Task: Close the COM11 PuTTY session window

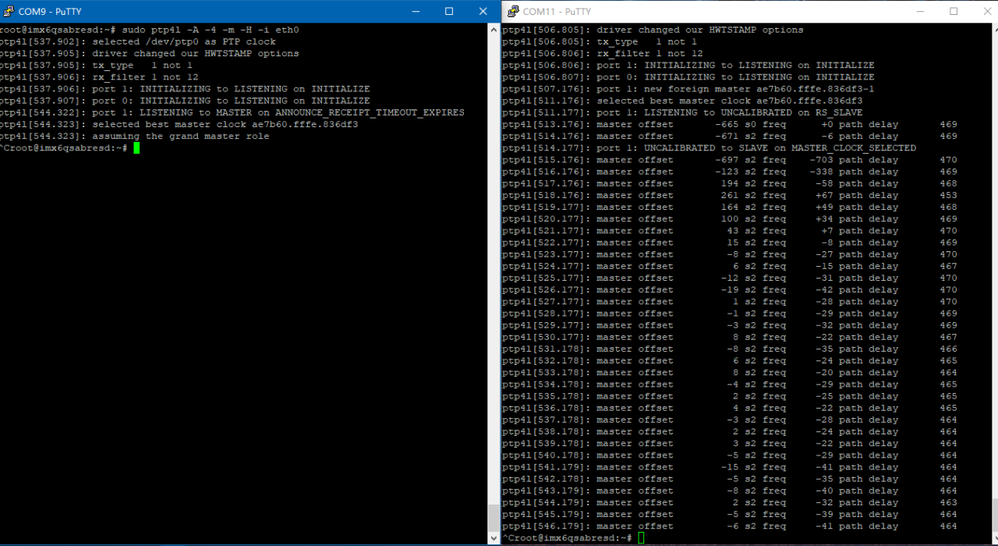Action: (987, 11)
